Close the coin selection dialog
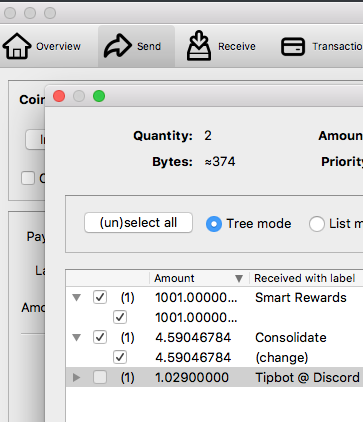Viewport: 363px width, 422px height. pos(59,96)
